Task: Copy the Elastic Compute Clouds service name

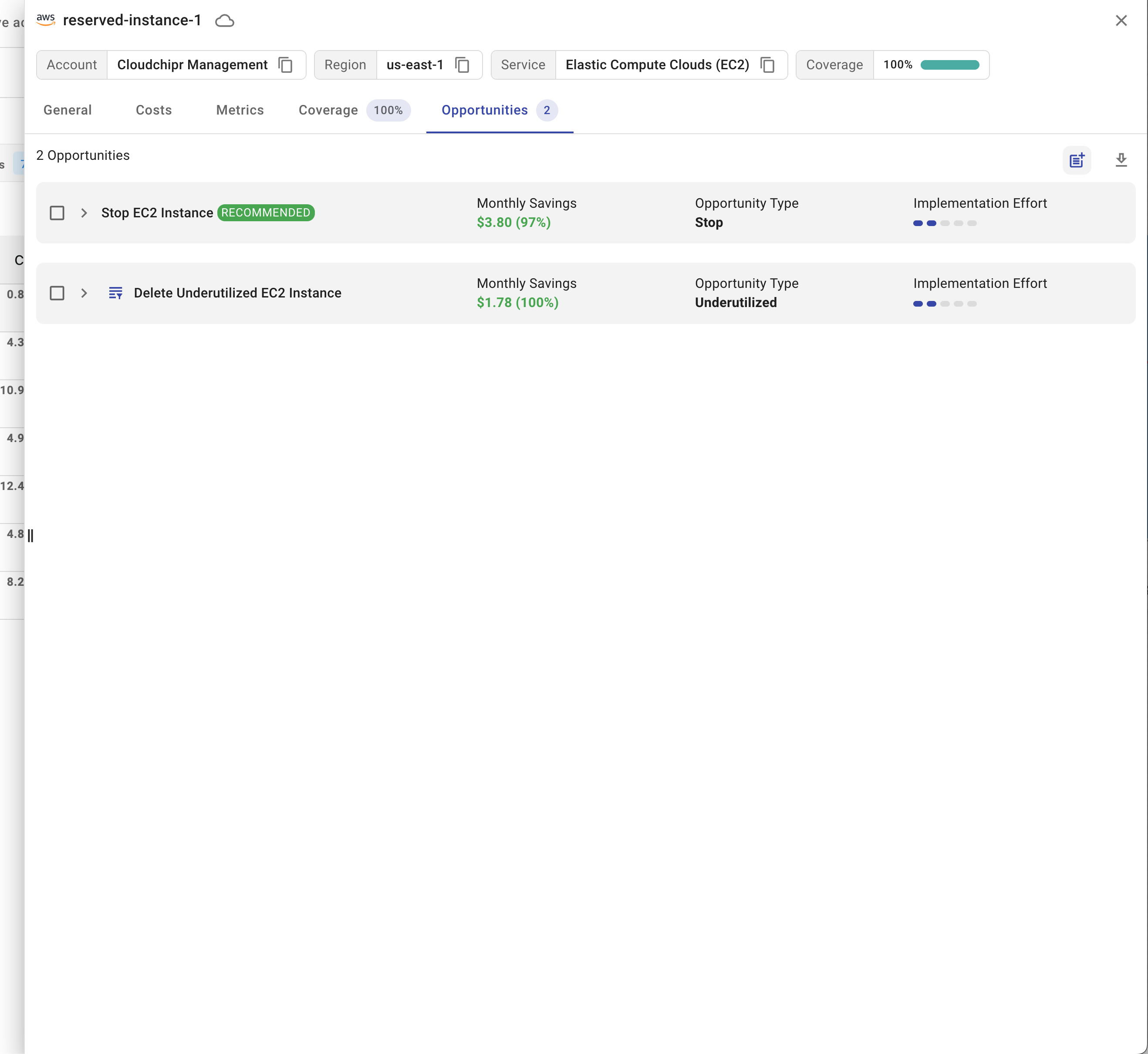Action: pos(768,65)
